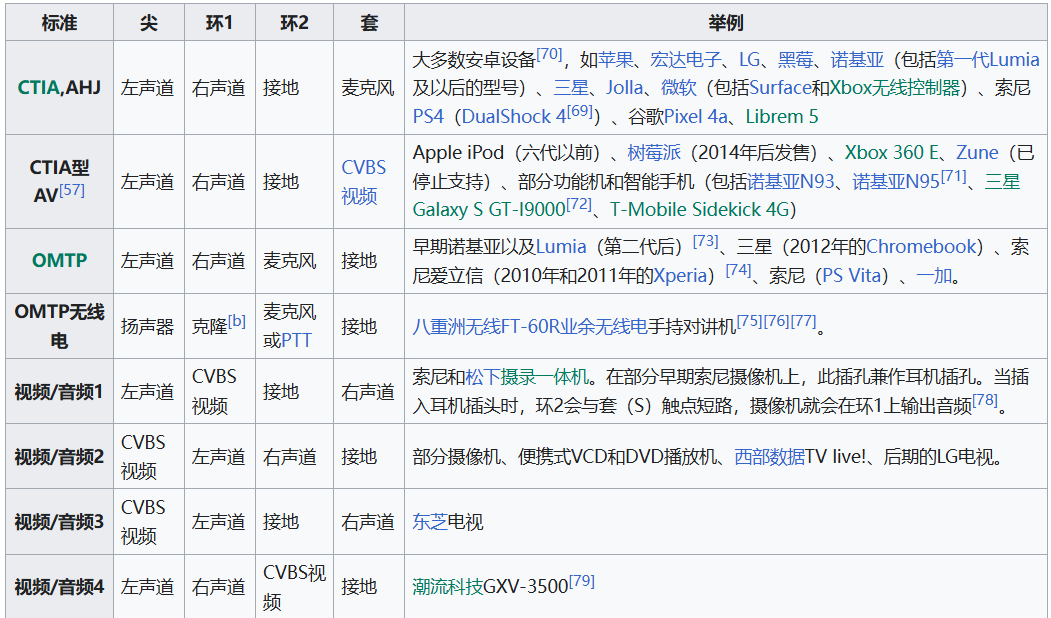
Task: Click footnote [b] next to 克隆
Action: [236, 320]
